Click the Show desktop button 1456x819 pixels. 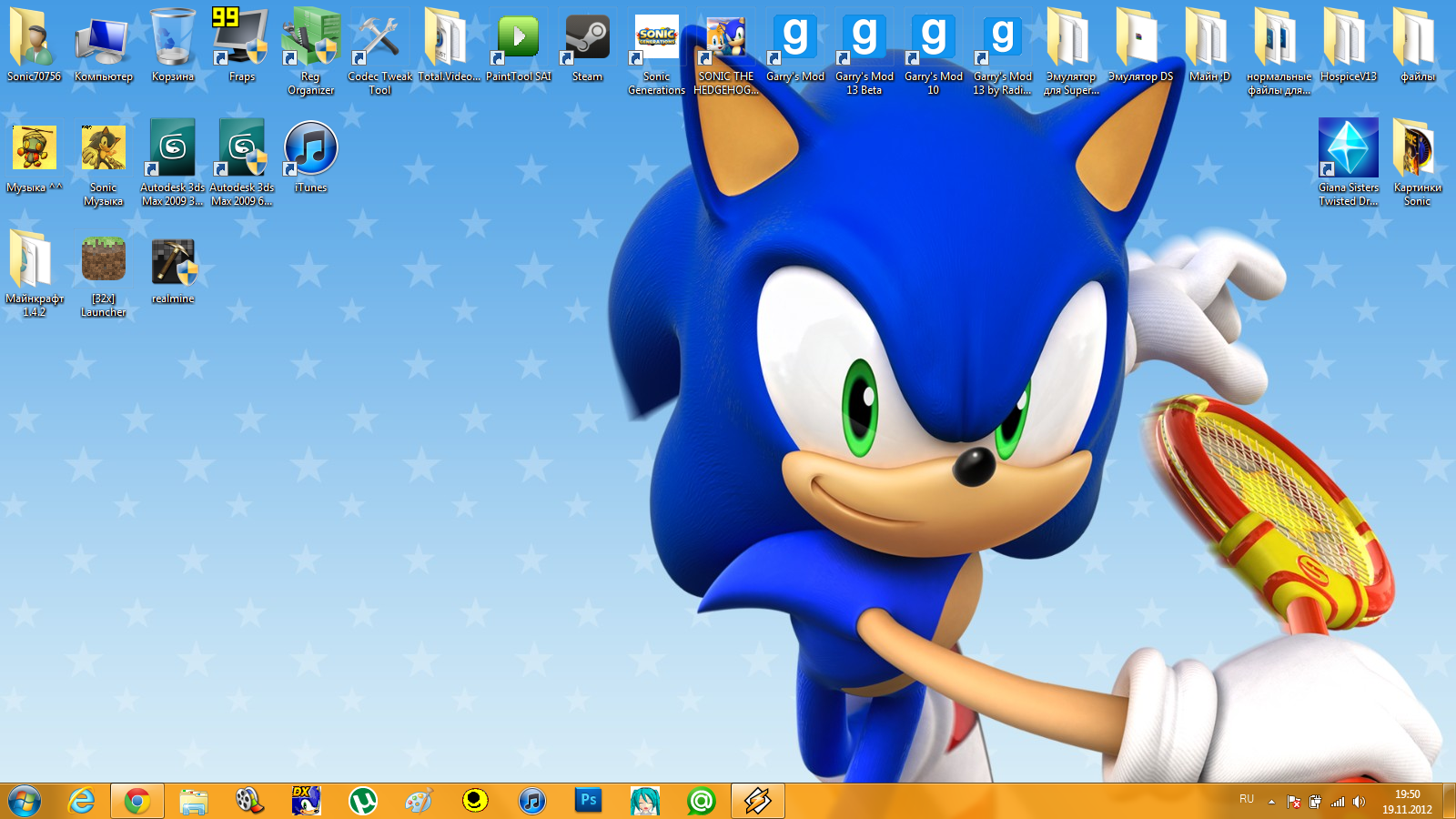[x=1449, y=801]
